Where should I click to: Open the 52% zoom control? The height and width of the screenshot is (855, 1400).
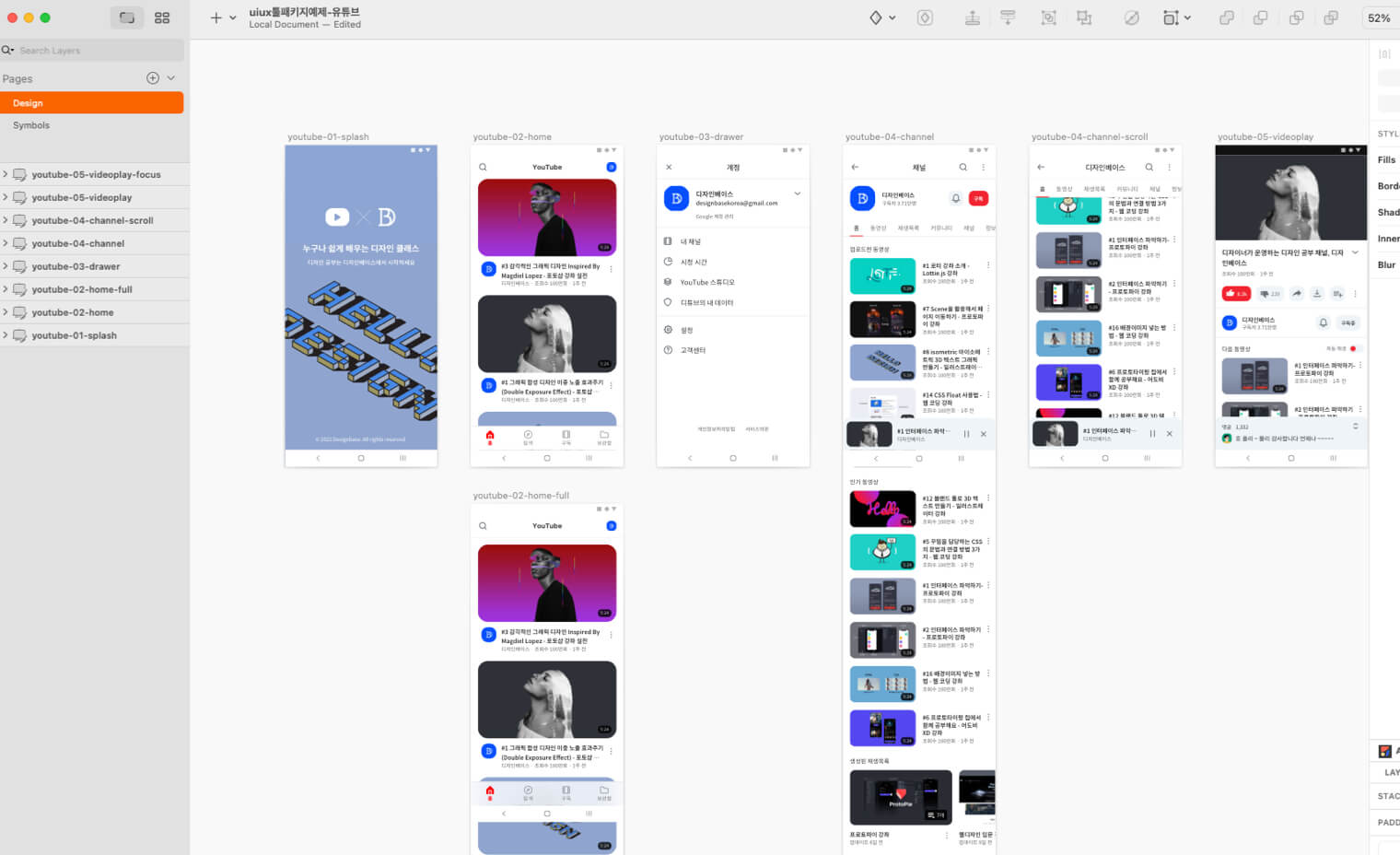[1380, 18]
